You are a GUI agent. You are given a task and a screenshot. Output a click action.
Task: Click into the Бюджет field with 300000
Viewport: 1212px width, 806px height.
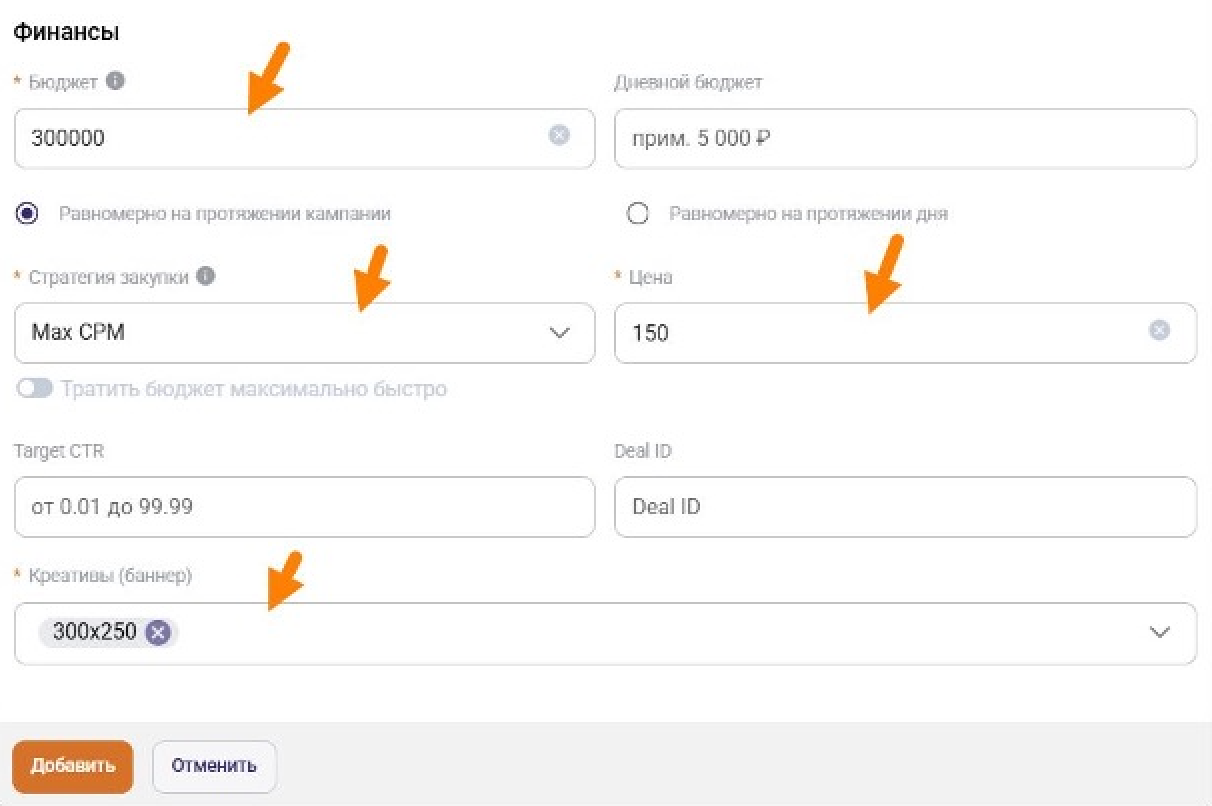click(280, 138)
